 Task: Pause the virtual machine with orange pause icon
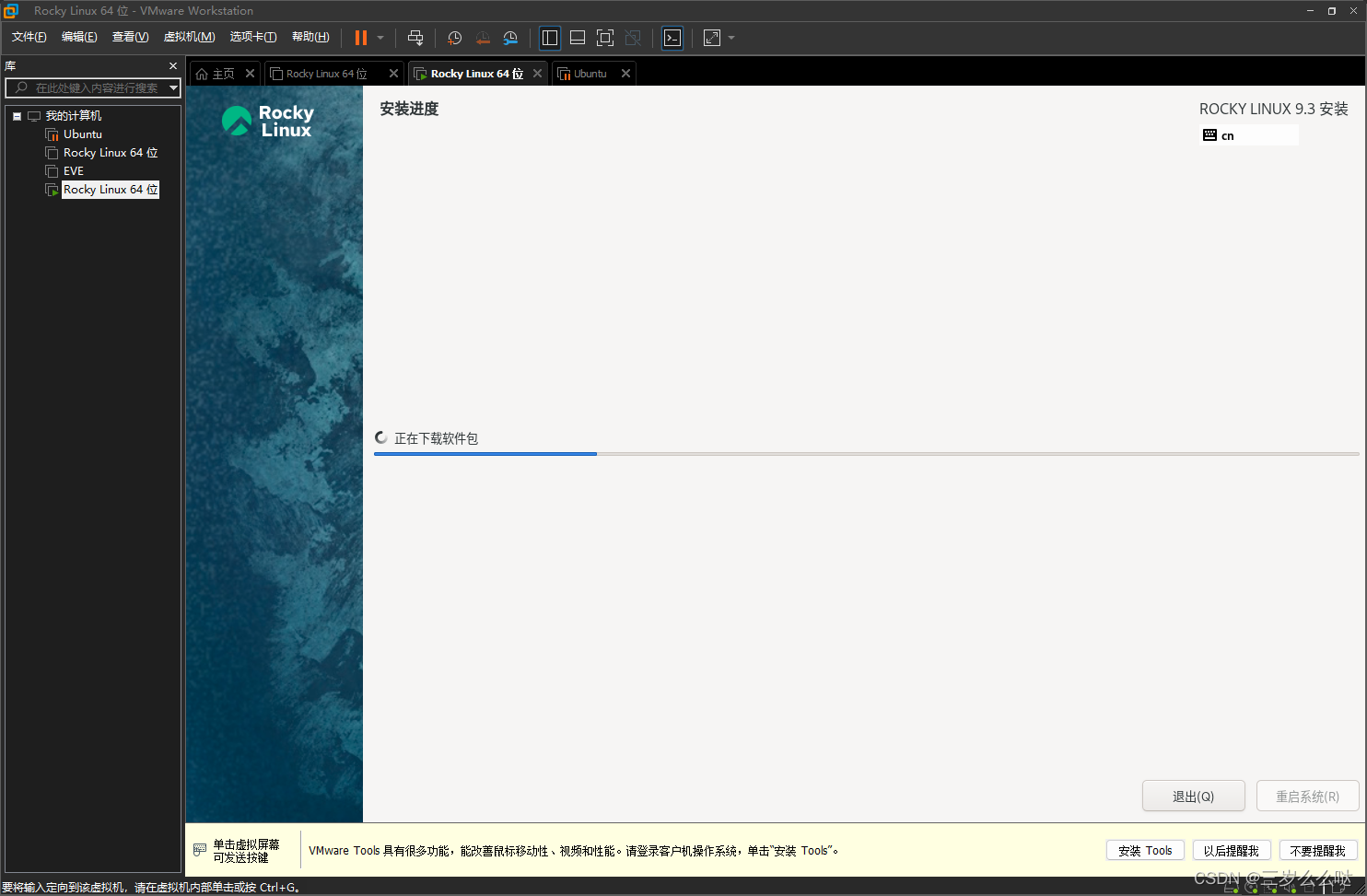click(x=361, y=38)
